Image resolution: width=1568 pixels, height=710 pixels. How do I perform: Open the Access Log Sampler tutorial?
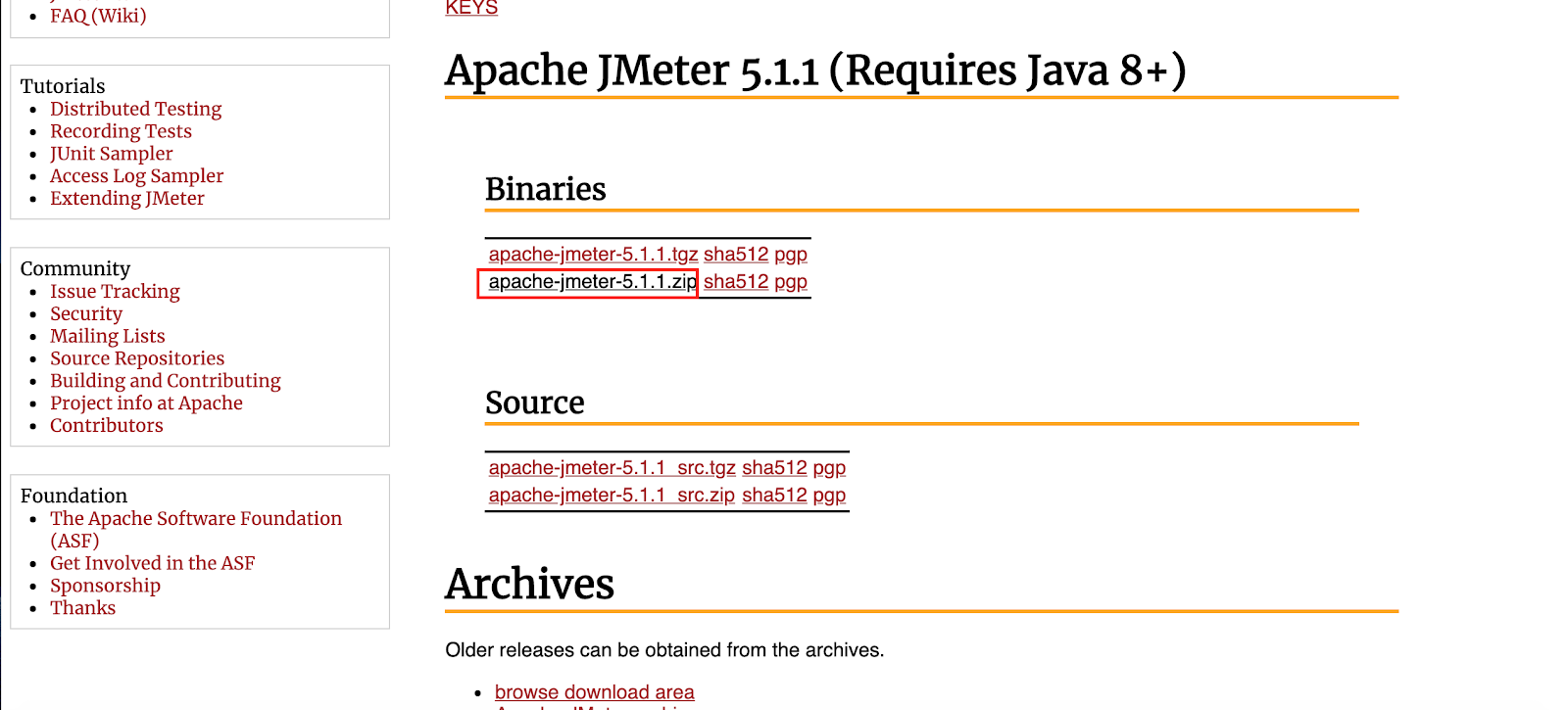tap(136, 175)
